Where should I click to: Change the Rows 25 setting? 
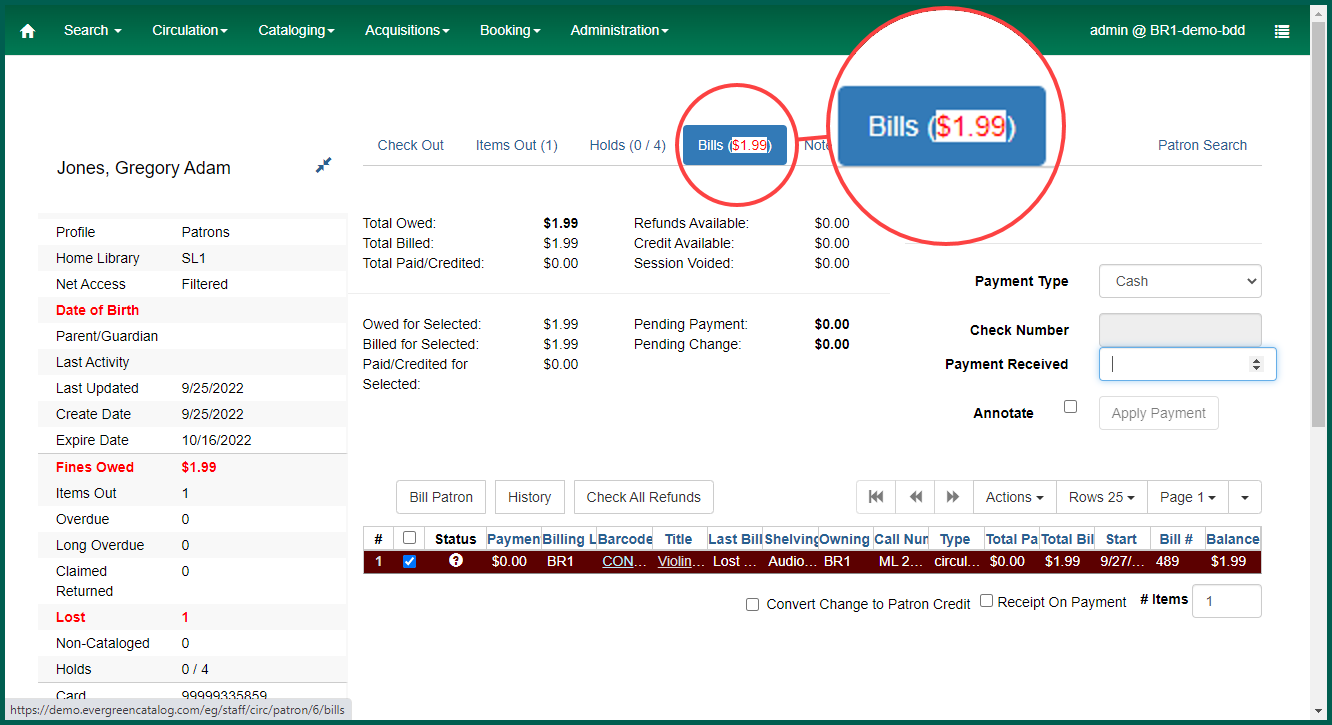click(1101, 497)
